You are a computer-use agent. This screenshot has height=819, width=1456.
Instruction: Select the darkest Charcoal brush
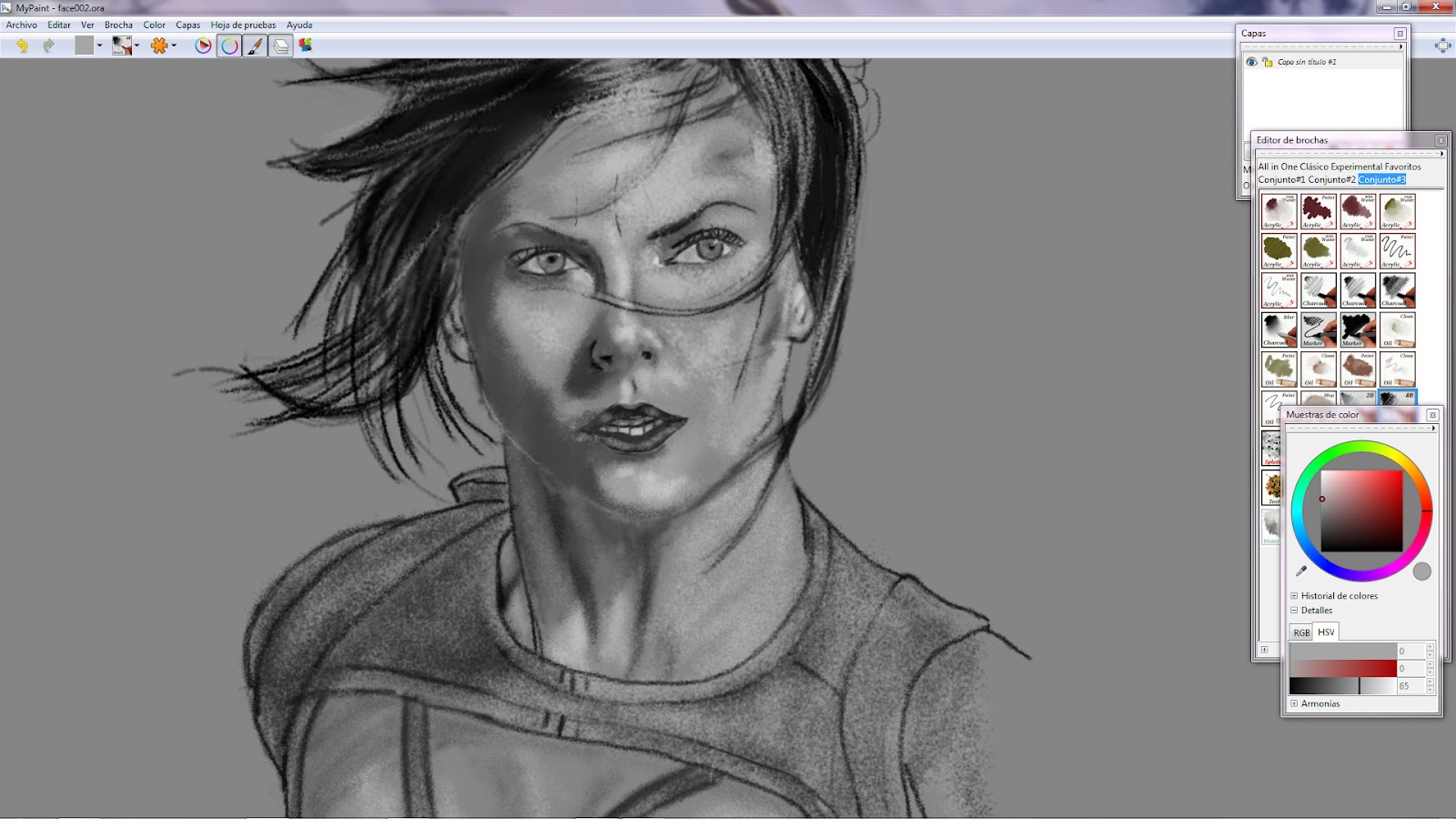(1398, 290)
